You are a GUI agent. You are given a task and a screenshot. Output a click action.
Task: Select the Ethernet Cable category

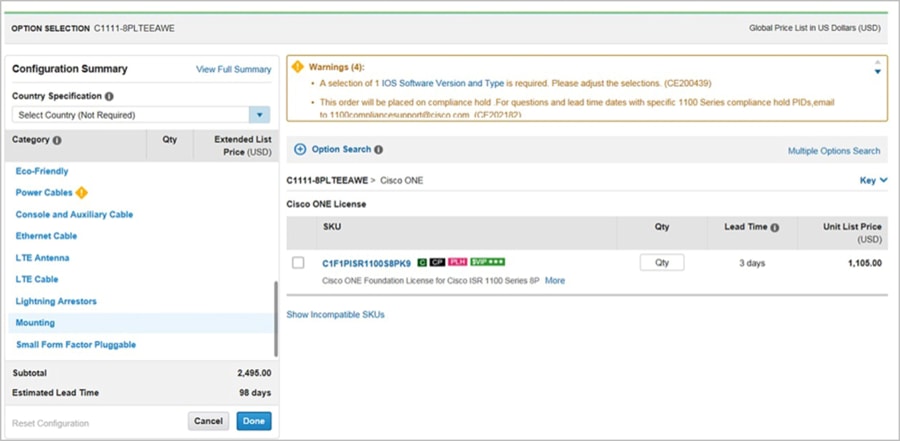click(46, 236)
